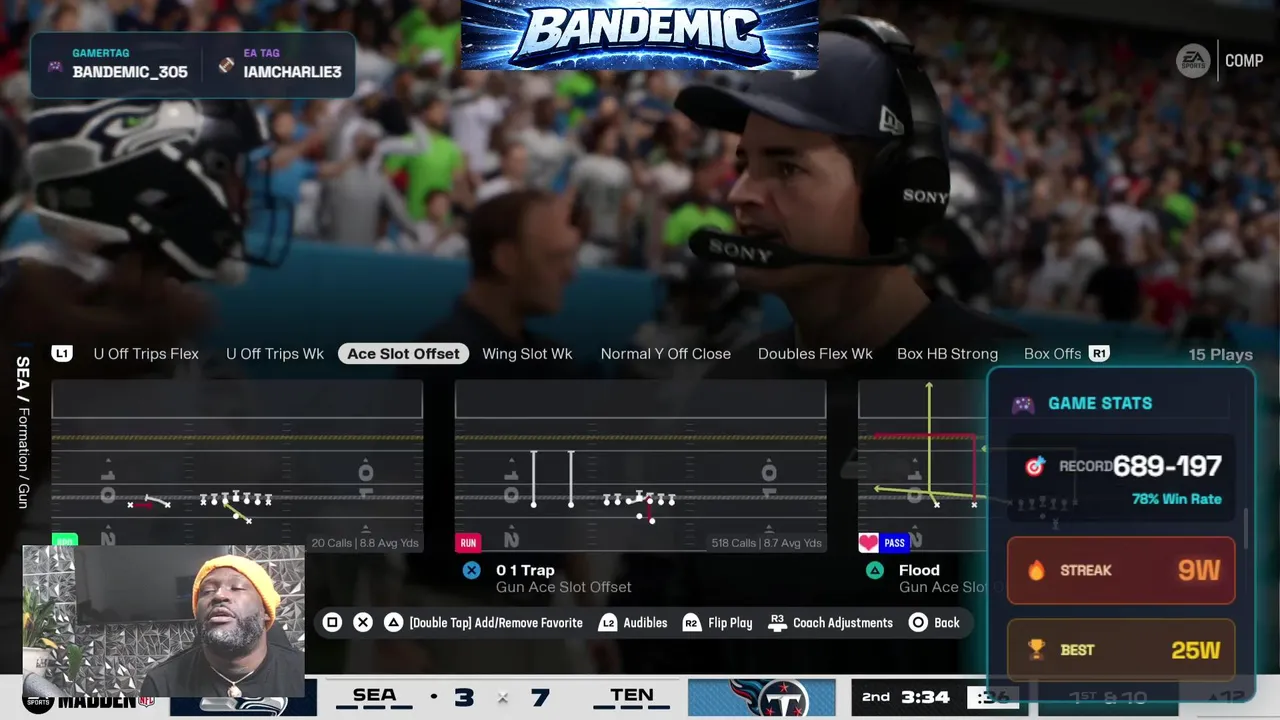Click the SEA Formation Gun vertical label

(23, 432)
